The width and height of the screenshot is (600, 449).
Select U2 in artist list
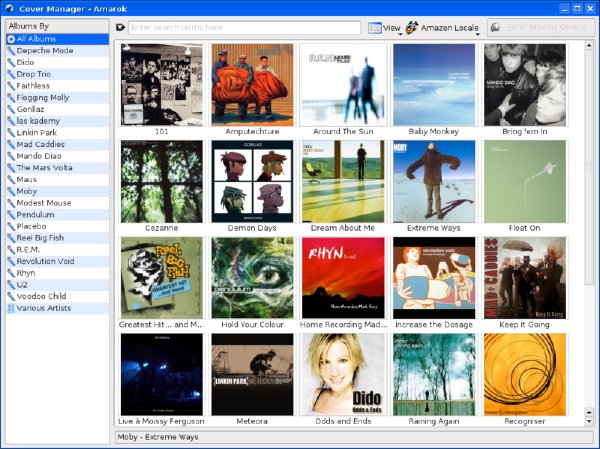[57, 285]
